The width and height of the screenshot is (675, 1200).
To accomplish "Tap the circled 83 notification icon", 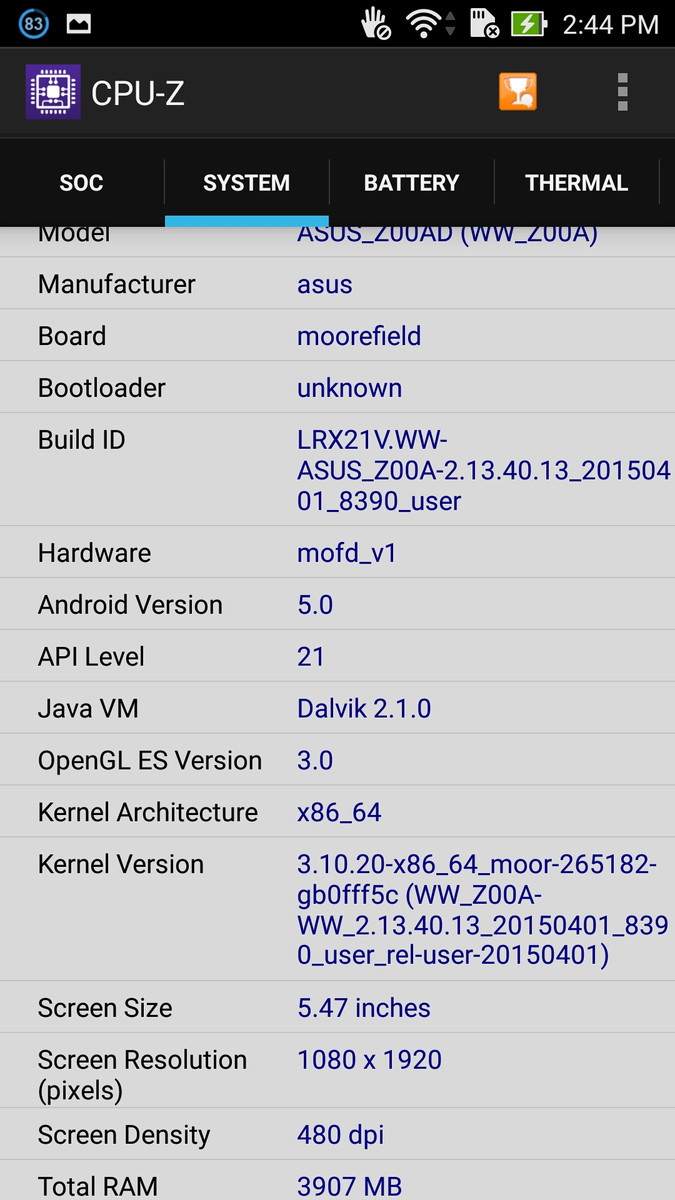I will point(34,23).
